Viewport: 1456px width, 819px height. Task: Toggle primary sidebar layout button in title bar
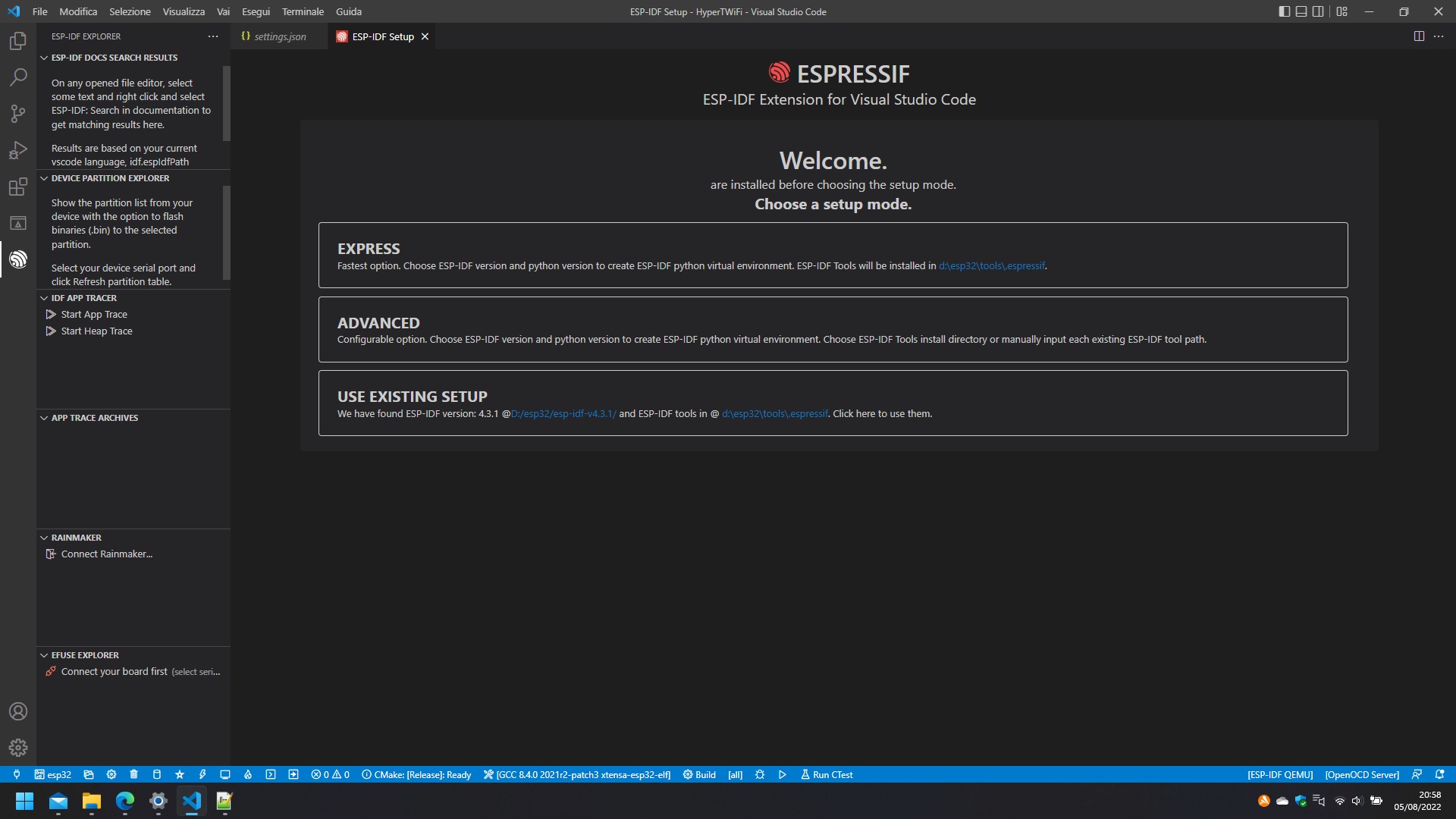point(1284,11)
